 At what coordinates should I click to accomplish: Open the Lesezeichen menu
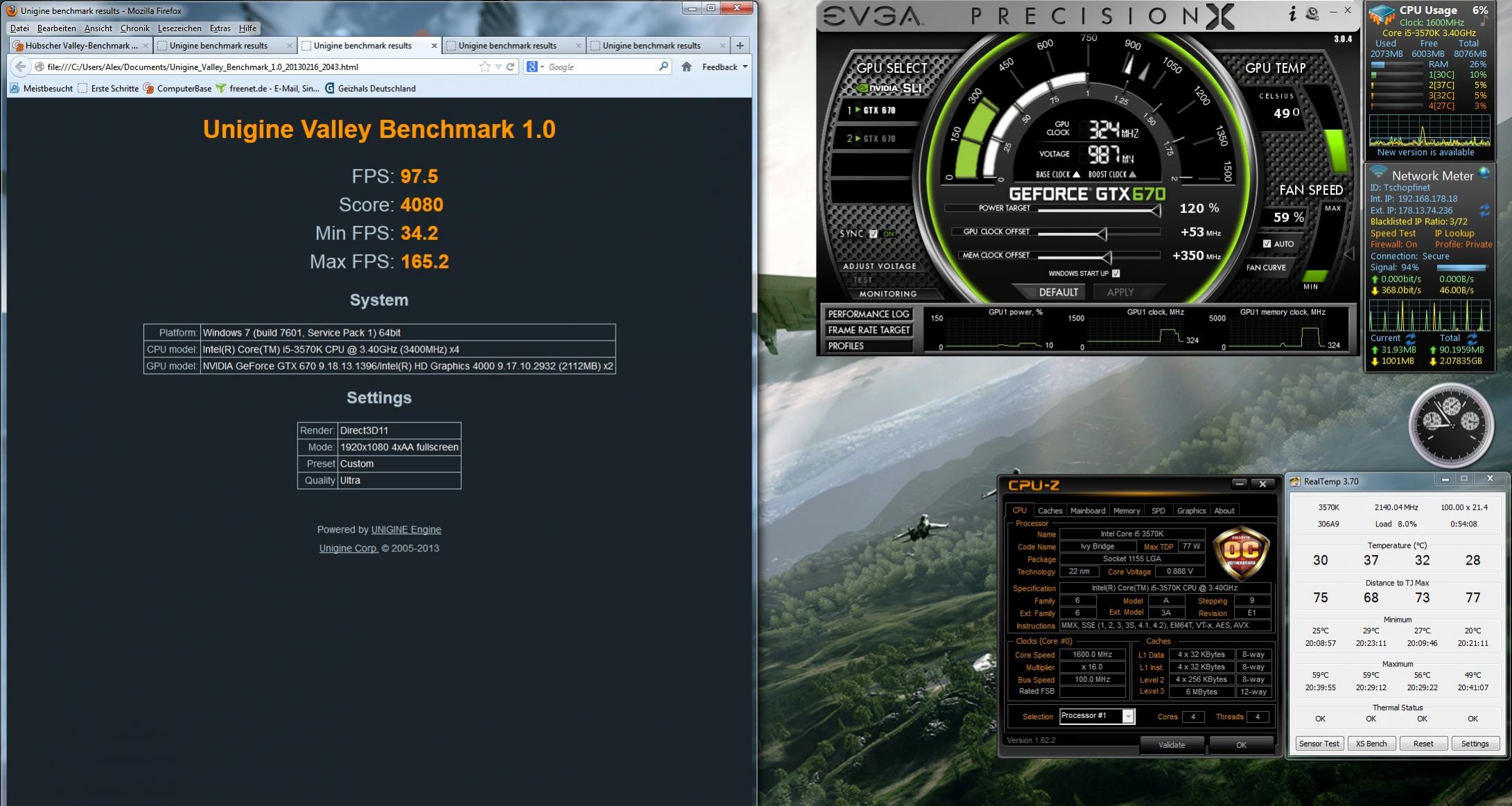coord(180,28)
